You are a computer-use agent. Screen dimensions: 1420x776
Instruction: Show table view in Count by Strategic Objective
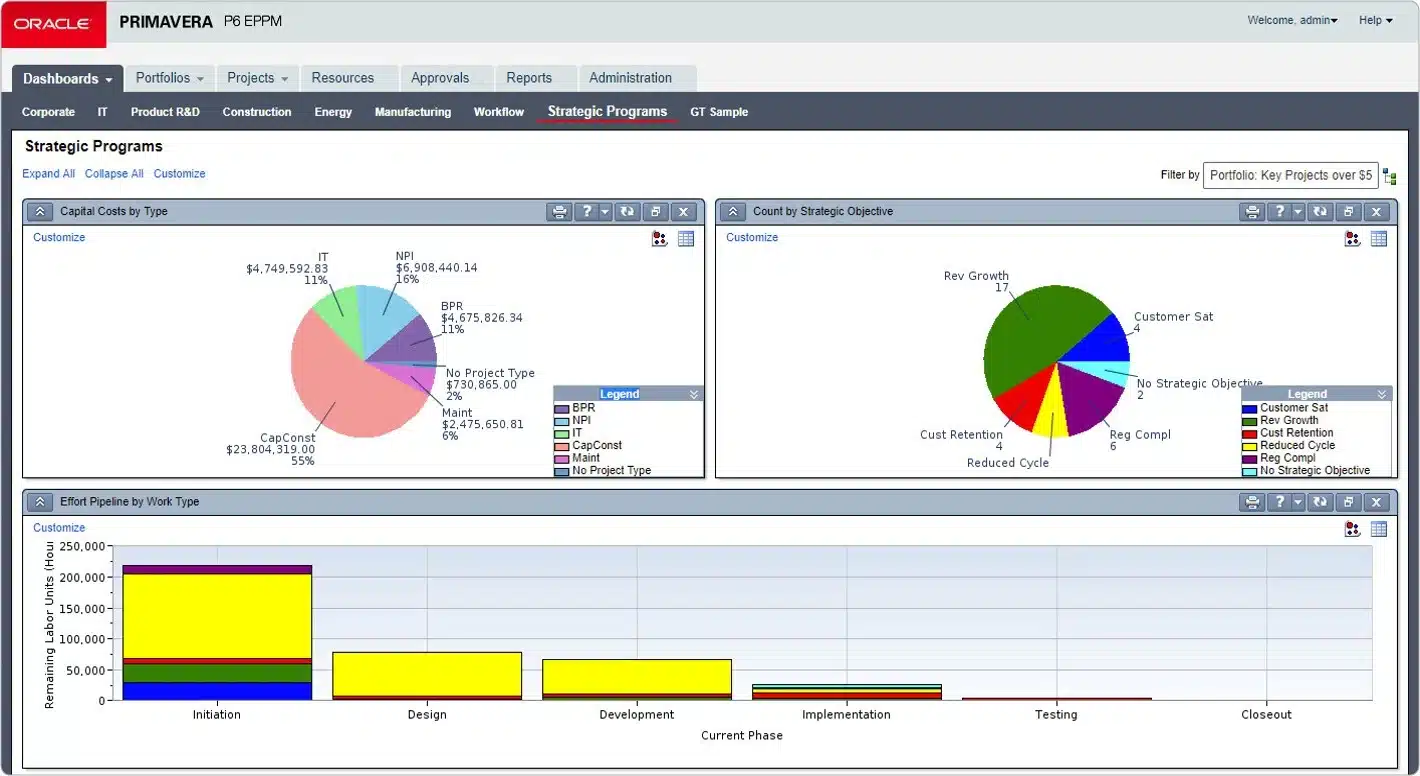click(1379, 239)
